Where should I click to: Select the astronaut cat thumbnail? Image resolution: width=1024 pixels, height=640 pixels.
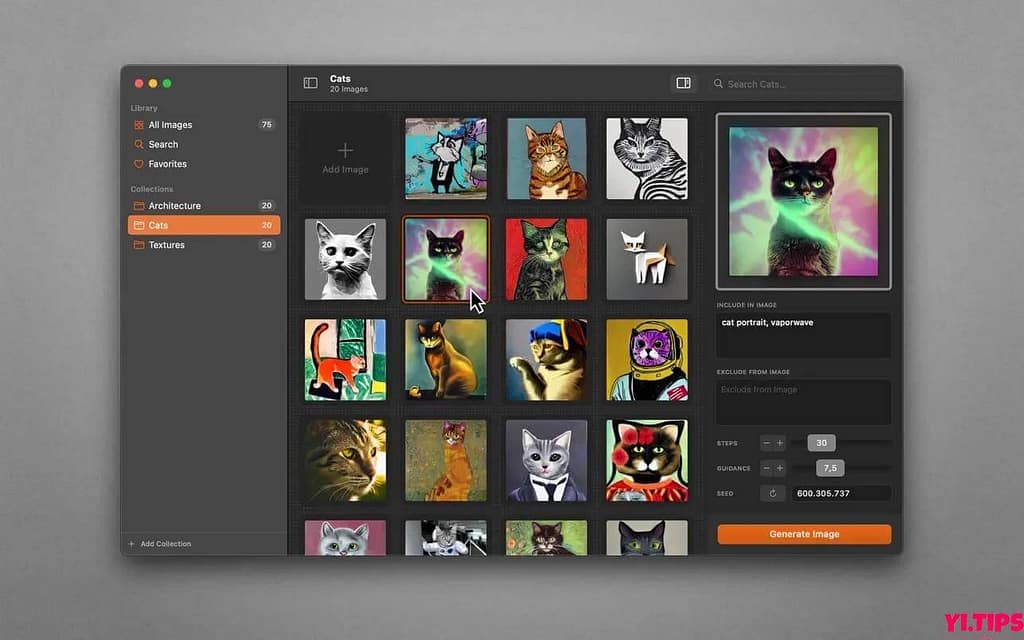[x=646, y=359]
